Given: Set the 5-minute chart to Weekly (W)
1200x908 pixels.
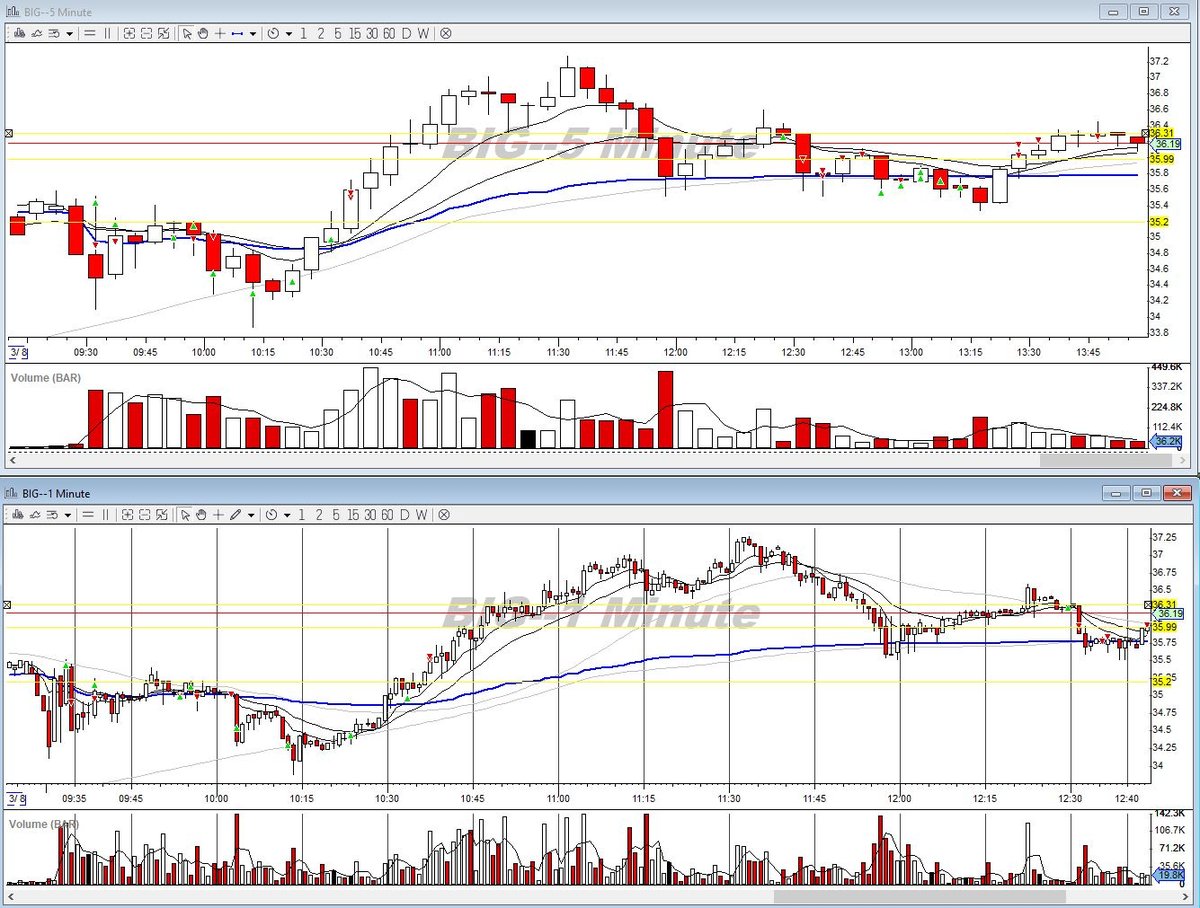Looking at the screenshot, I should pyautogui.click(x=423, y=33).
